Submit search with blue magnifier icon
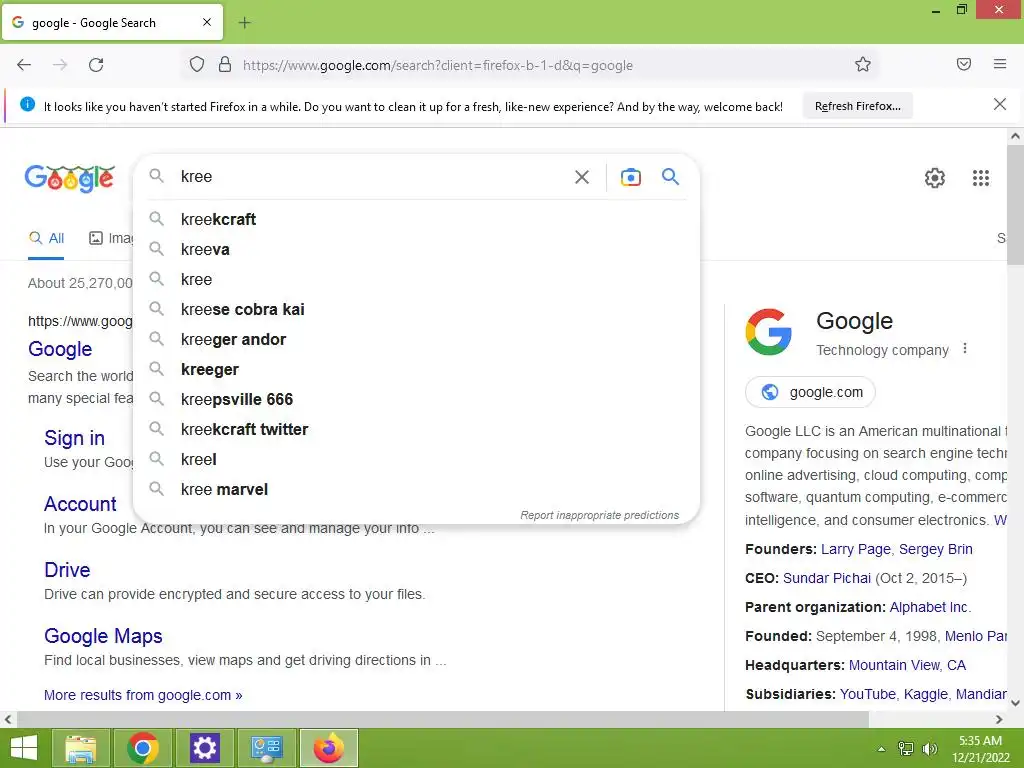The height and width of the screenshot is (768, 1024). pos(670,176)
